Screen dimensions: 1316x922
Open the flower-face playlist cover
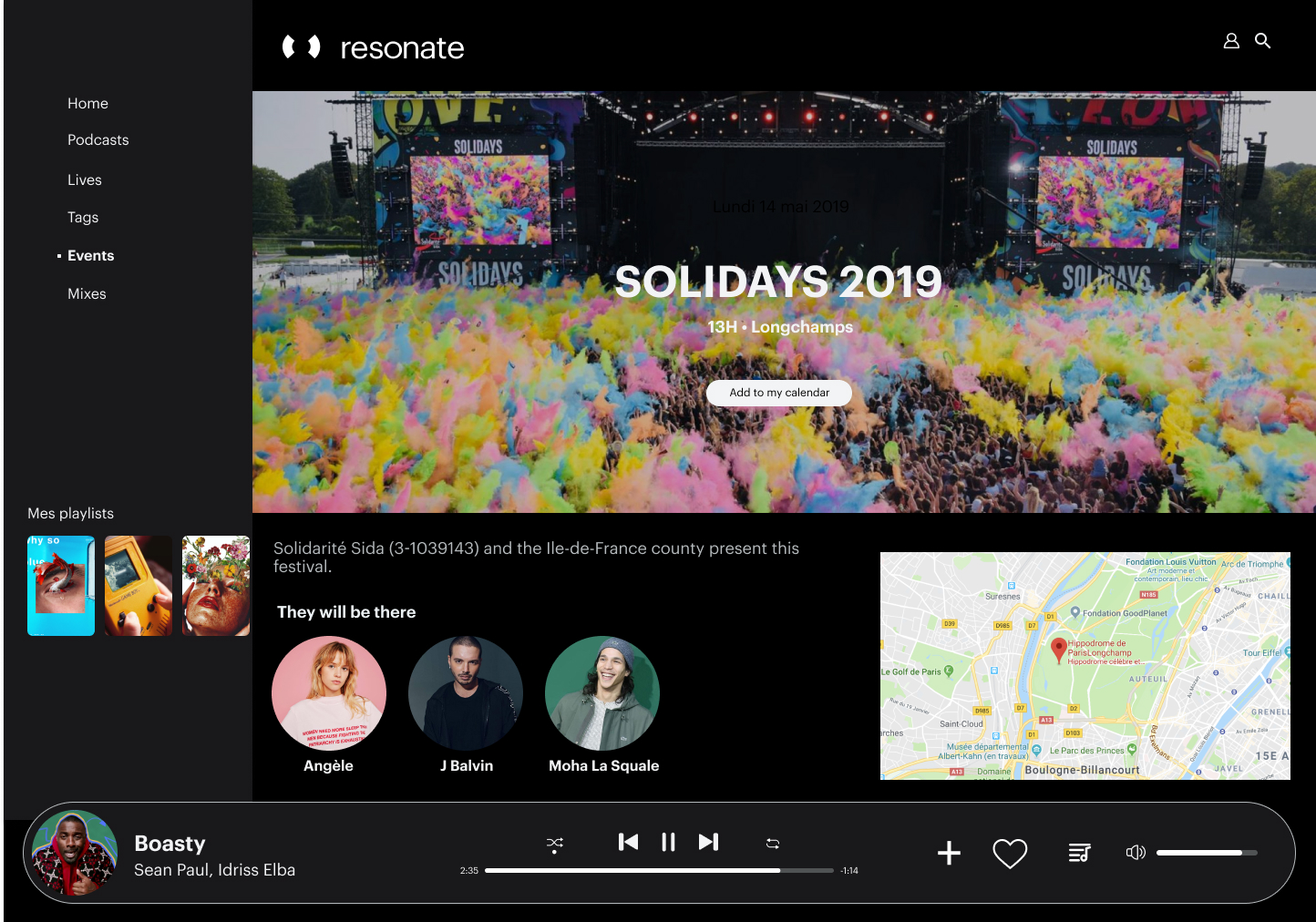[216, 586]
